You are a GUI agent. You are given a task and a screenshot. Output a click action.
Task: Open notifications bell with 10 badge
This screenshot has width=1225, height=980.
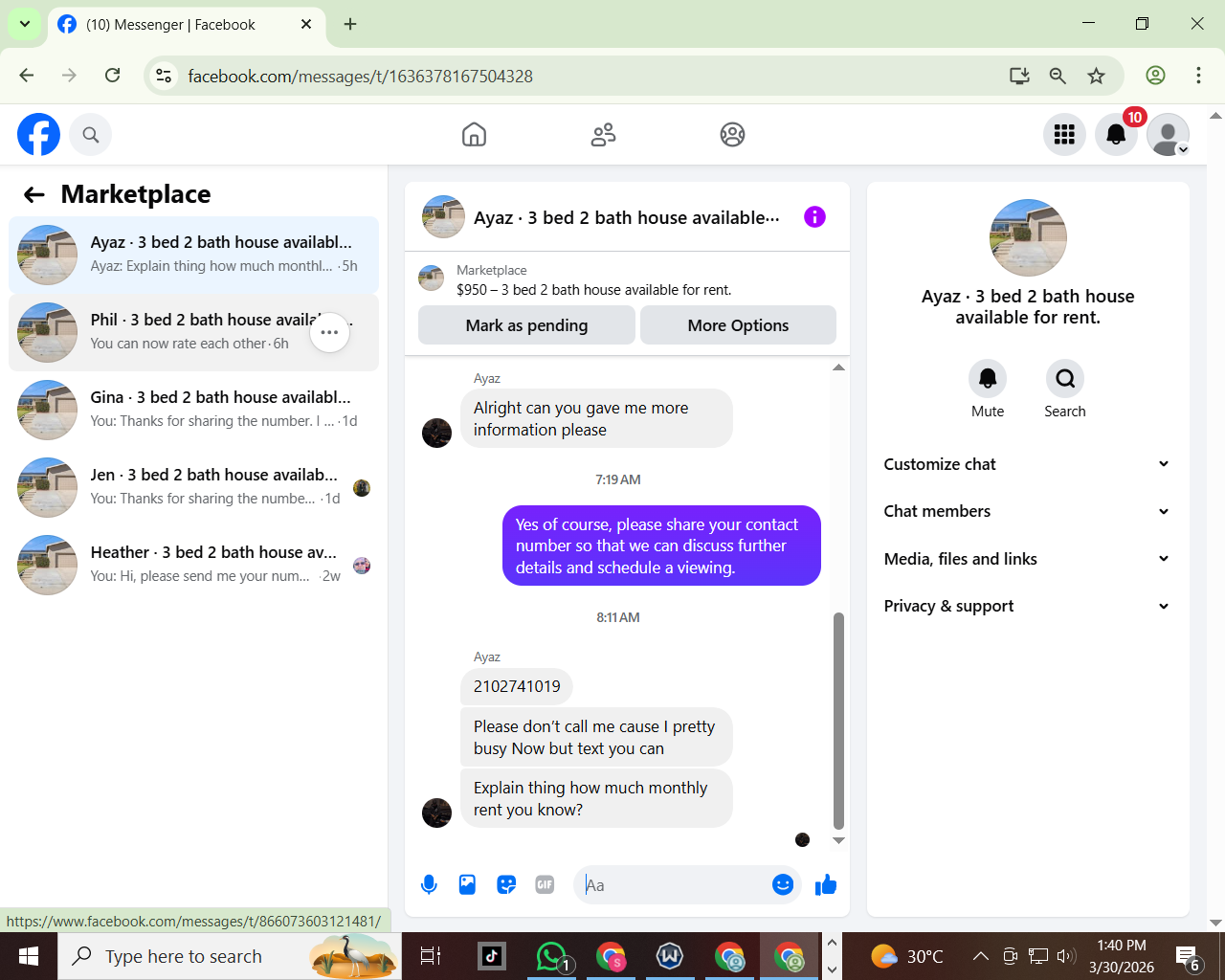click(1116, 135)
